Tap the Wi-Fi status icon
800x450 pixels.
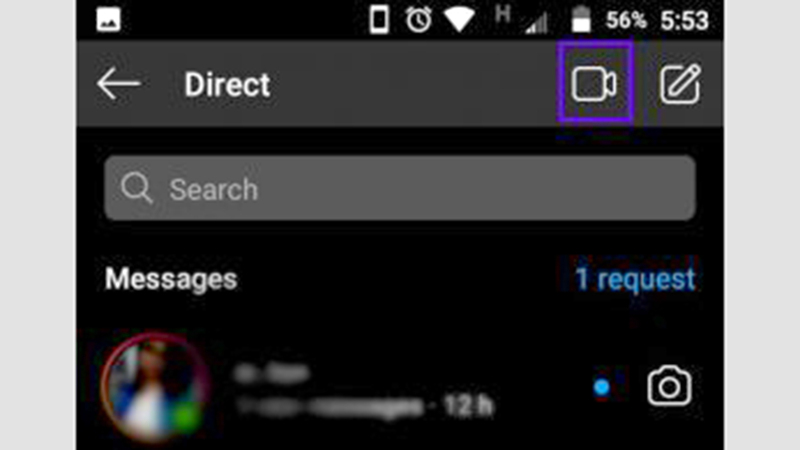459,20
